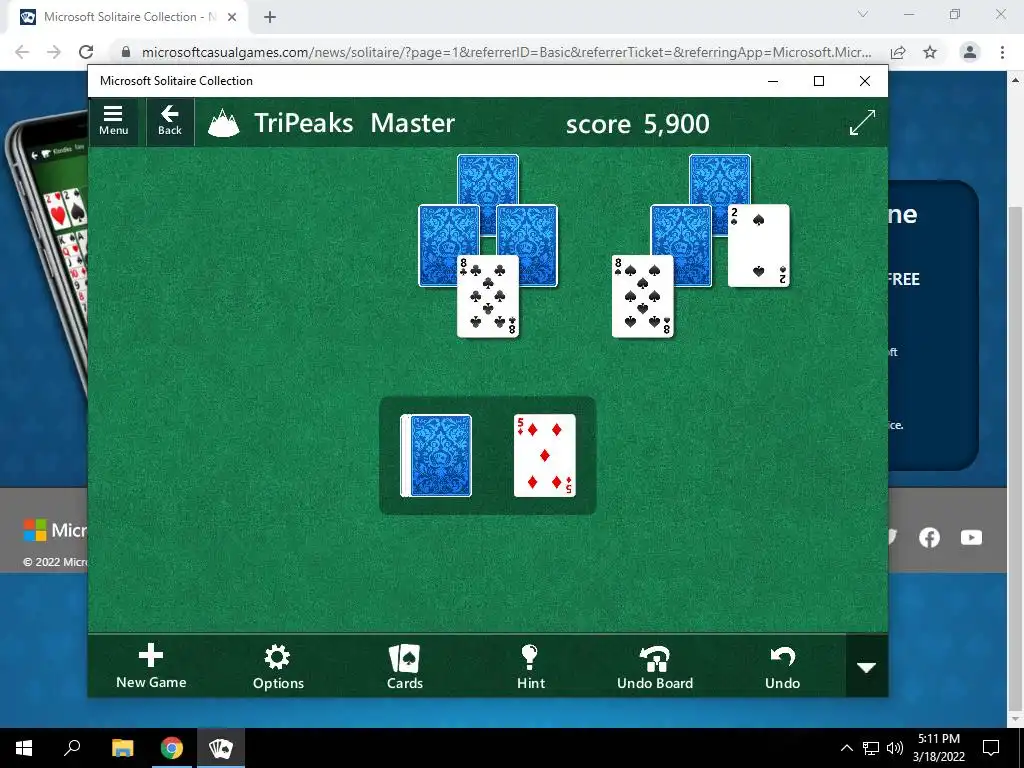Open network settings tray icon

[x=871, y=748]
